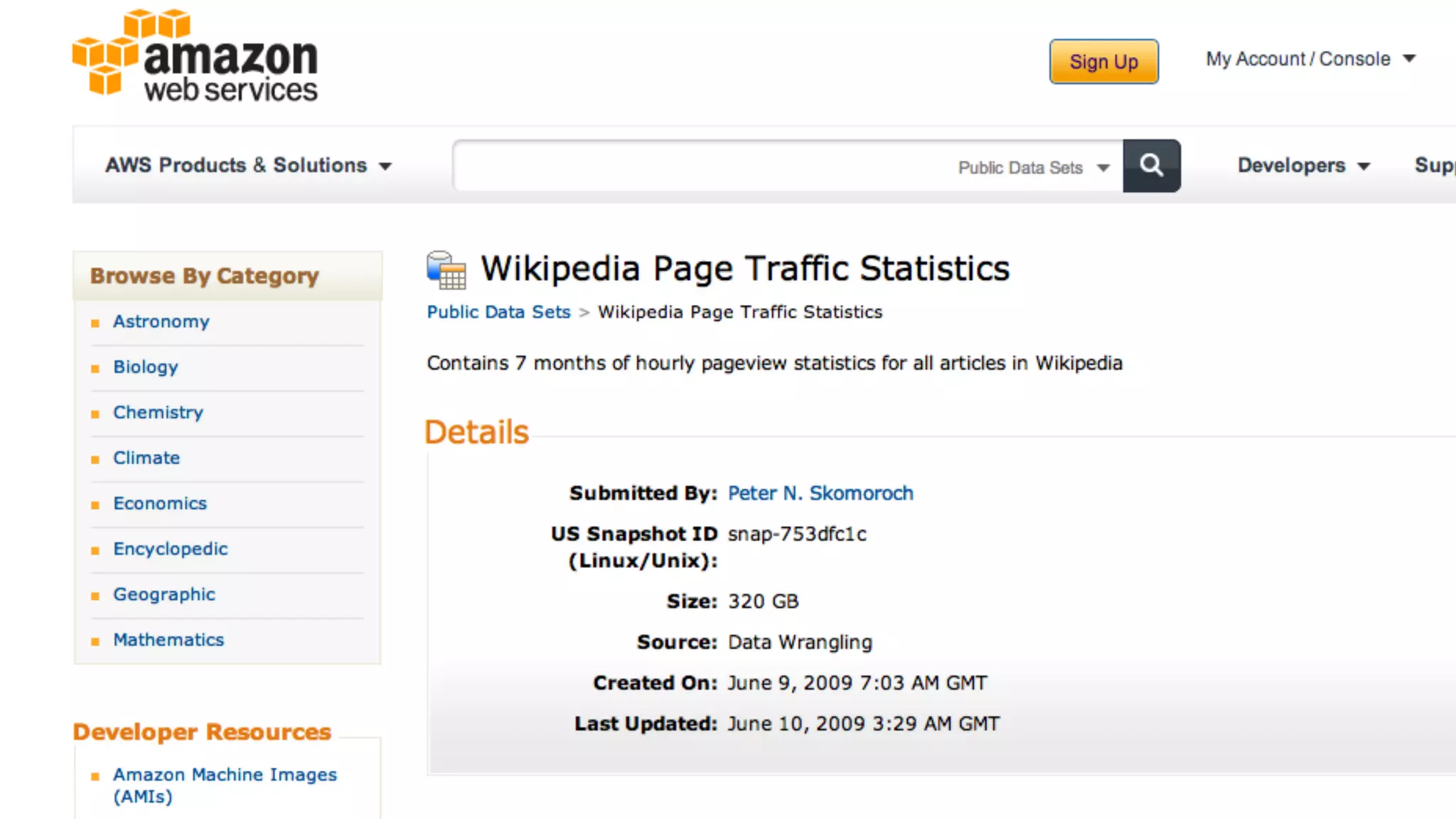Open the Economics category
The image size is (1456, 819).
point(160,503)
